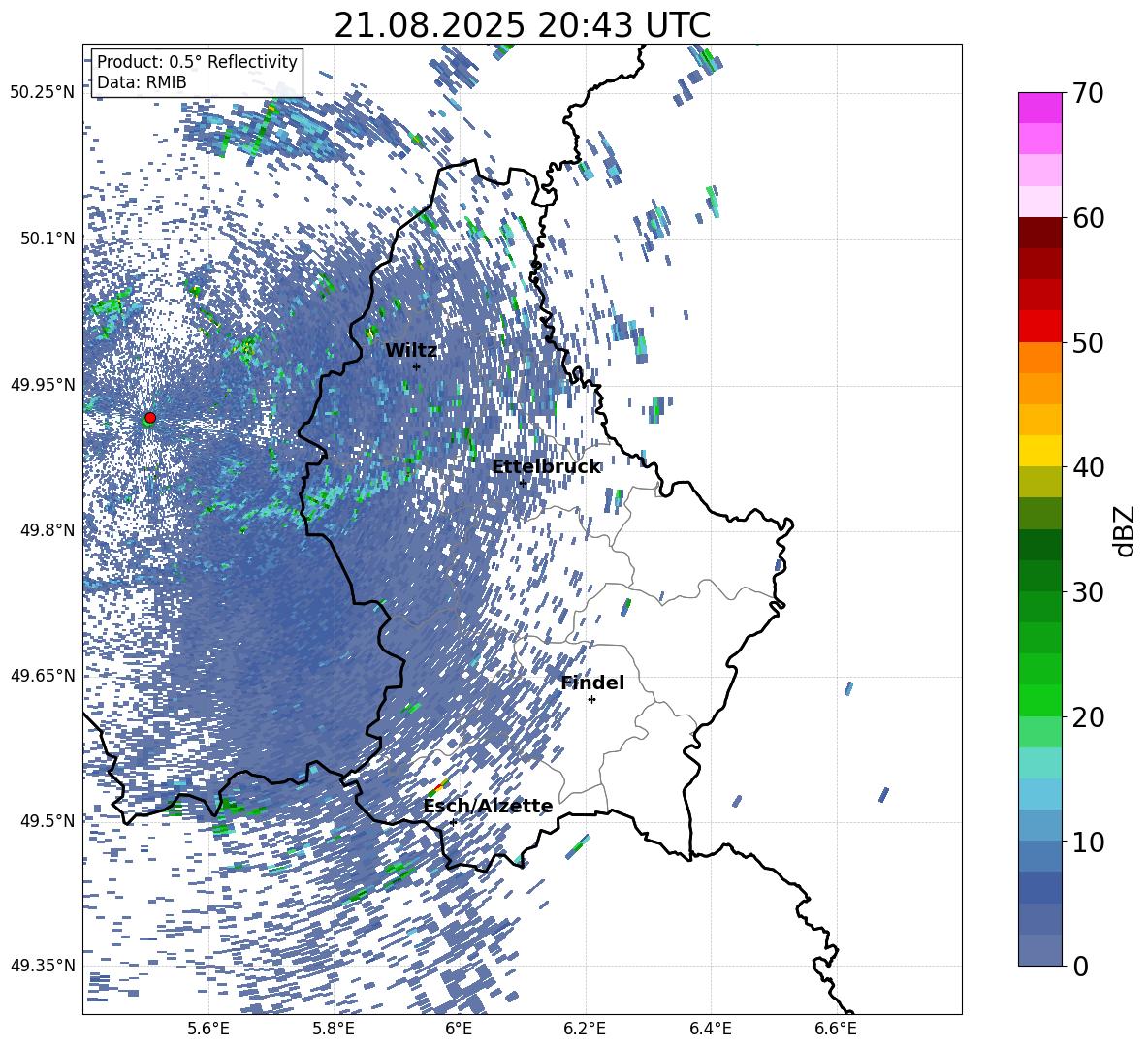The width and height of the screenshot is (1148, 1048).
Task: Click the 50 tick on colorbar
Action: [1088, 343]
